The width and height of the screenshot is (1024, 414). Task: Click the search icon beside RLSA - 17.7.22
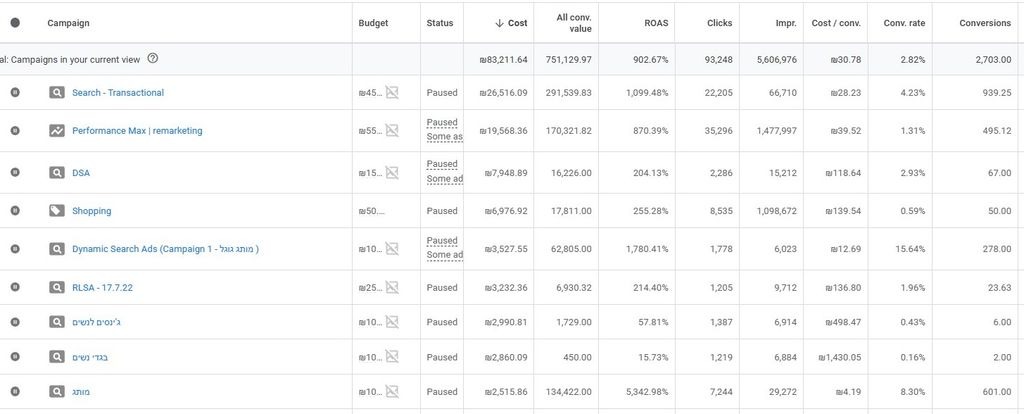tap(57, 287)
